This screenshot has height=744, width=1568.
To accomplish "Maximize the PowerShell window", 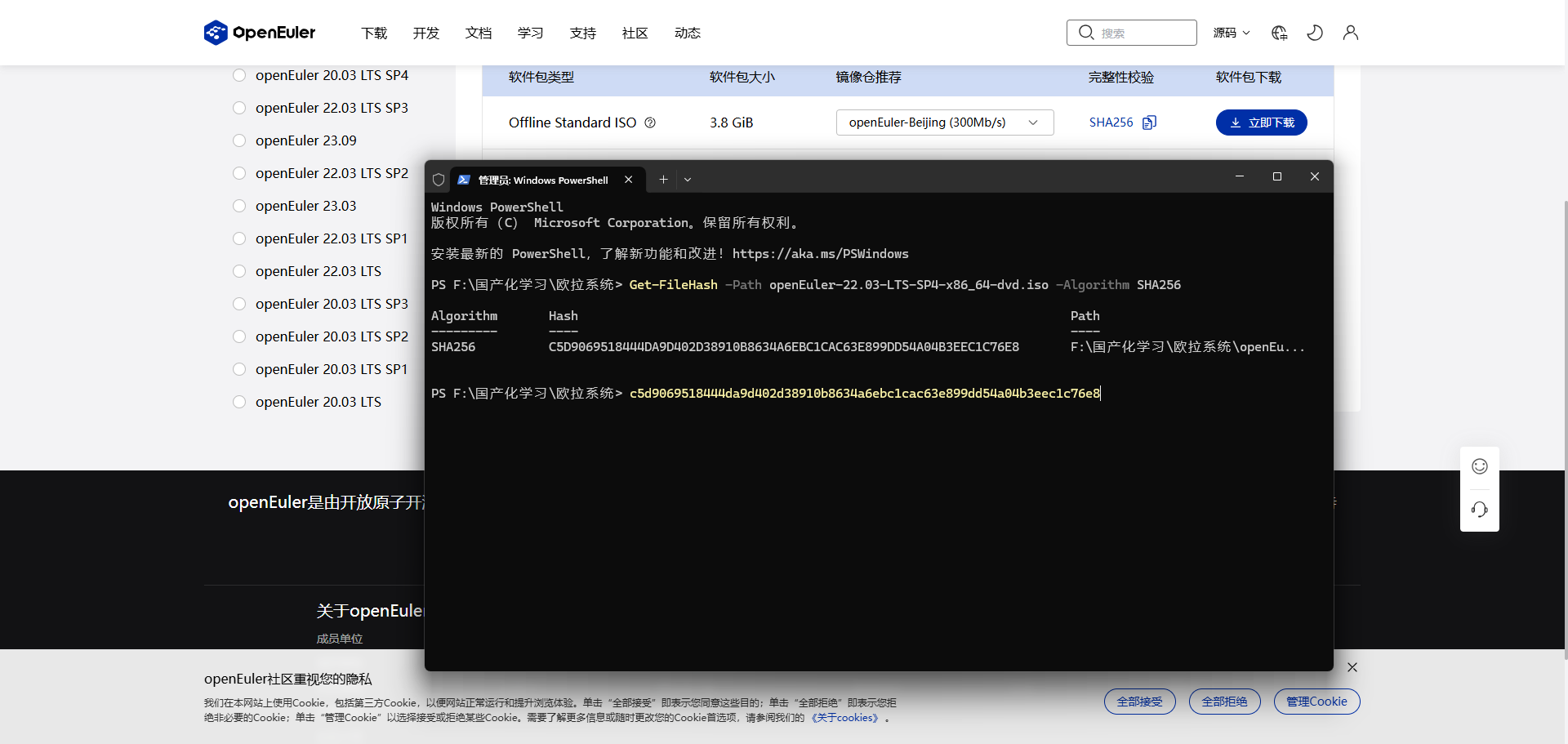I will 1277,176.
